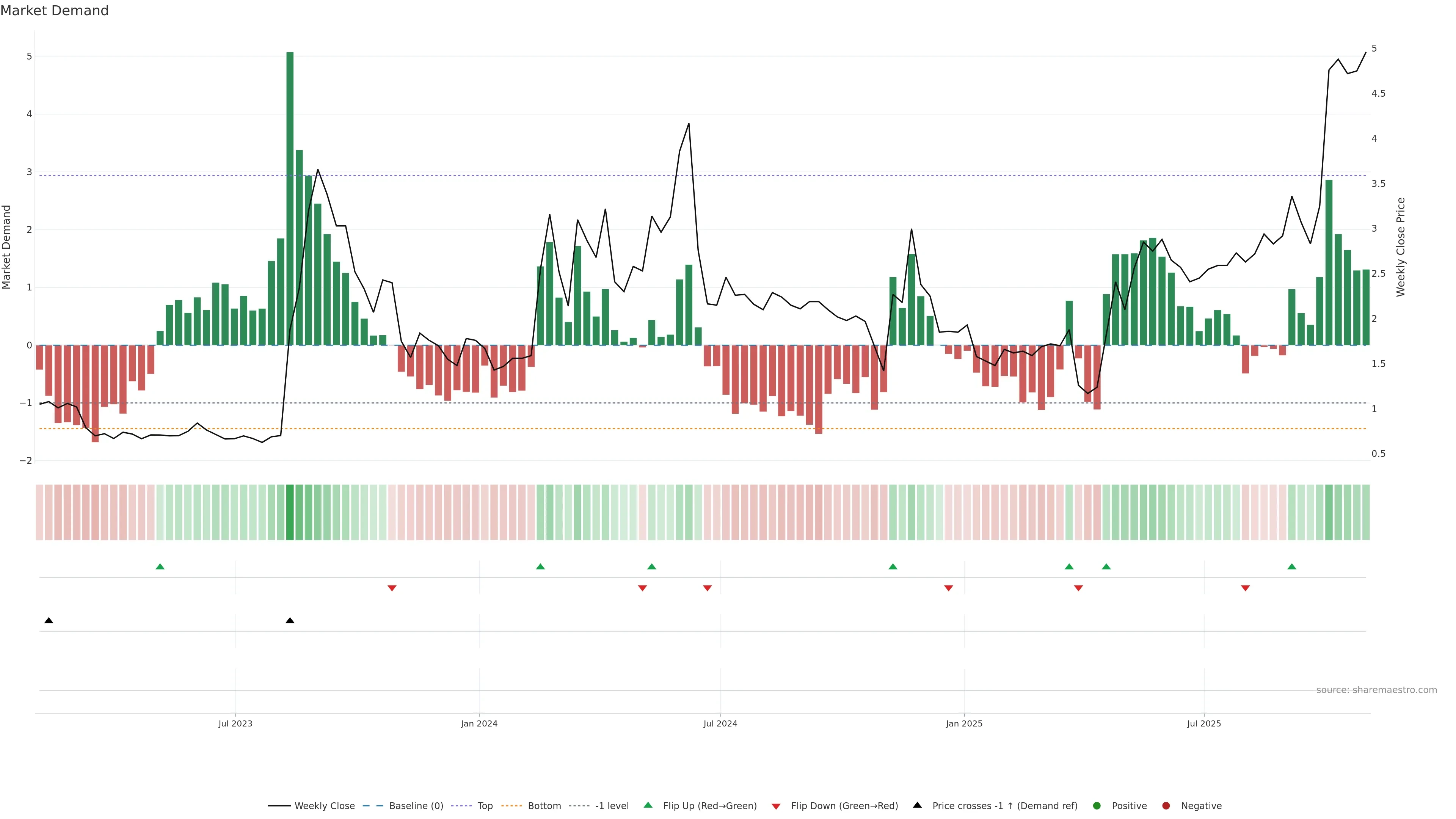This screenshot has height=819, width=1456.
Task: Hide the Top dotted line legend item
Action: pyautogui.click(x=485, y=805)
